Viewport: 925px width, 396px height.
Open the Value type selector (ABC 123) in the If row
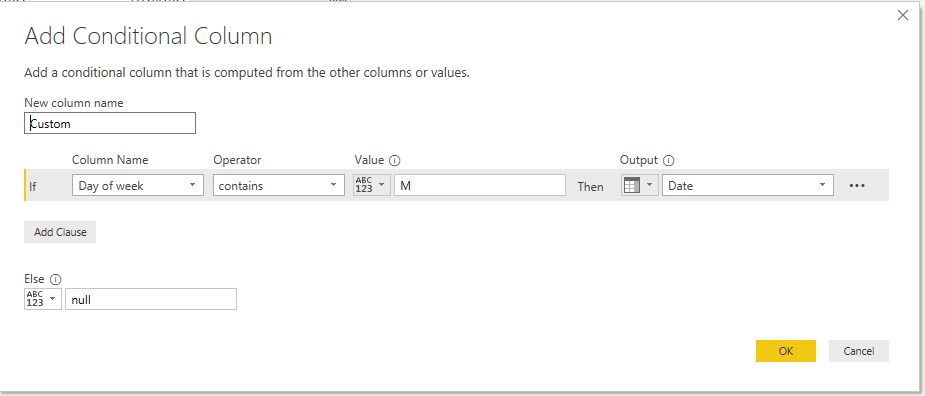(x=372, y=185)
